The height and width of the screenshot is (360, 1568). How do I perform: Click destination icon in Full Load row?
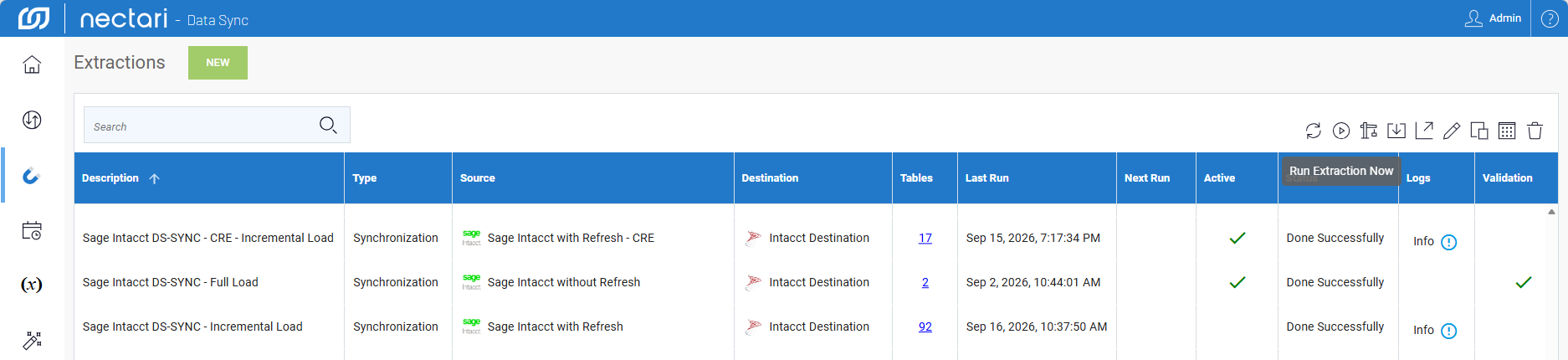point(753,282)
